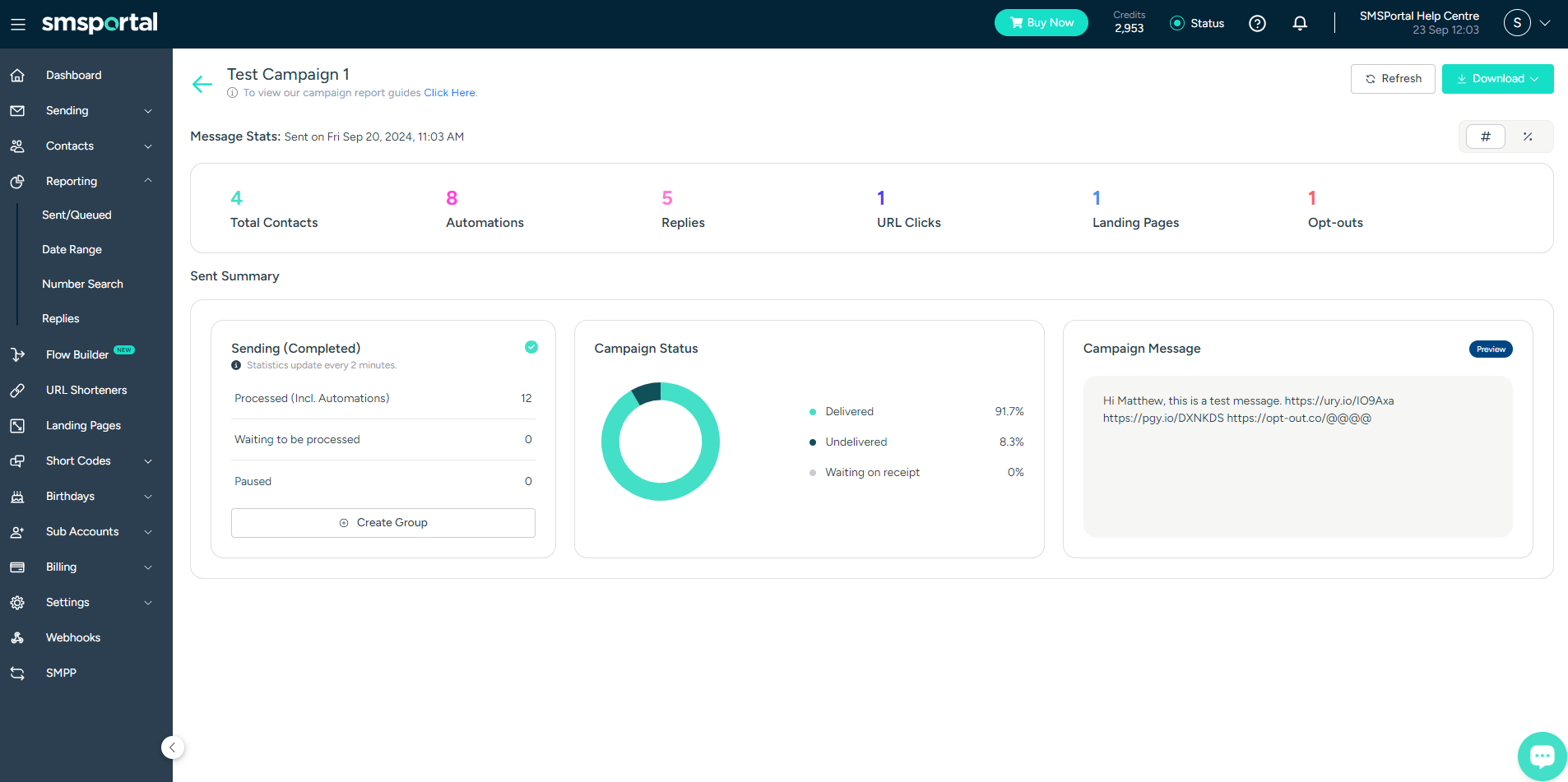Open Number Search report

pos(82,284)
